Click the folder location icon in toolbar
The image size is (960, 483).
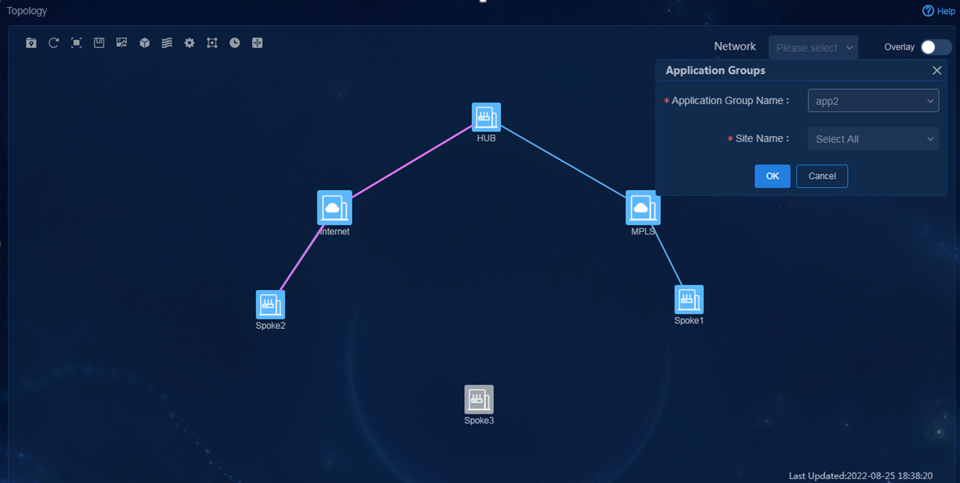tap(31, 43)
